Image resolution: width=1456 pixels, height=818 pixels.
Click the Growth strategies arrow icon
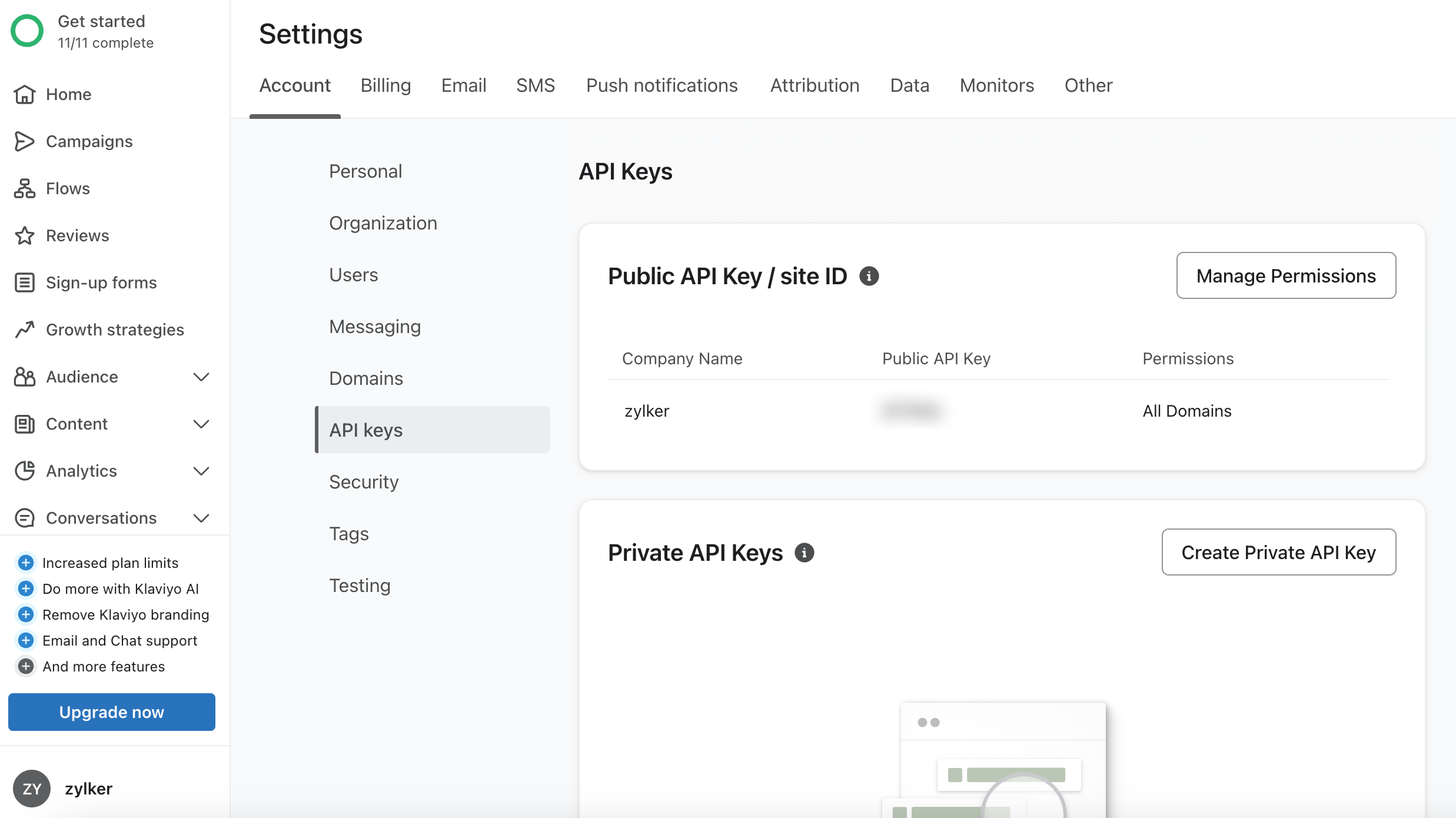[x=24, y=330]
